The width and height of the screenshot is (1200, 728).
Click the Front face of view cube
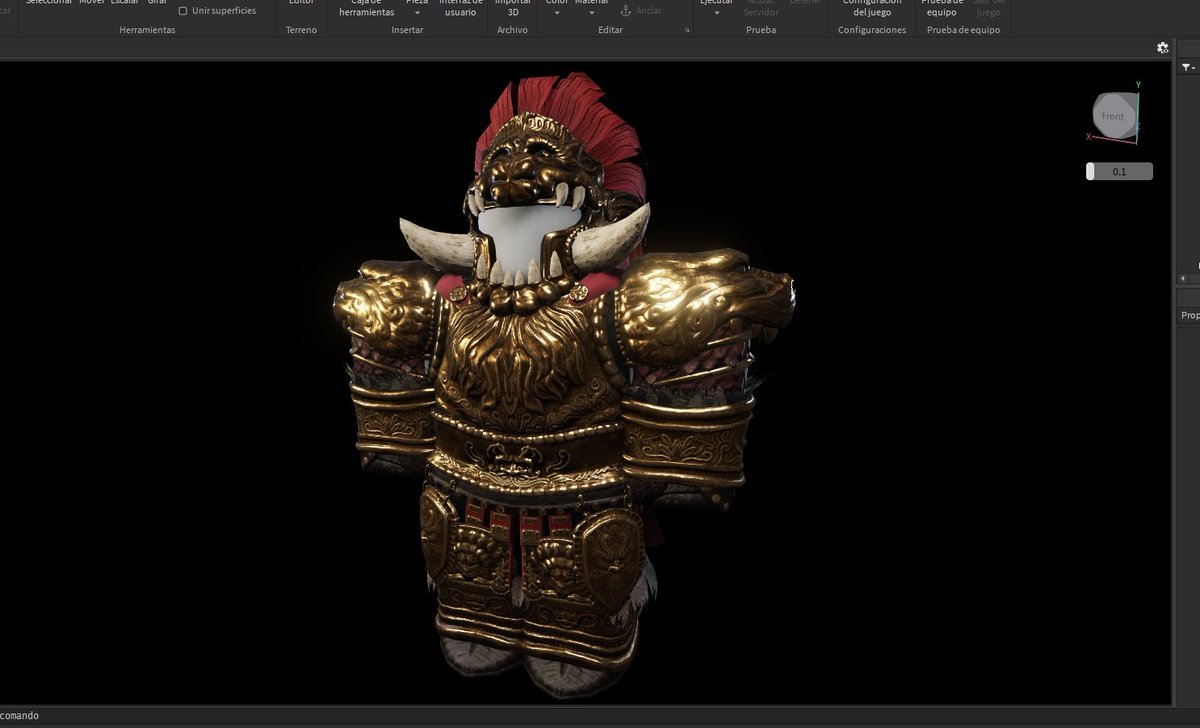pyautogui.click(x=1112, y=117)
